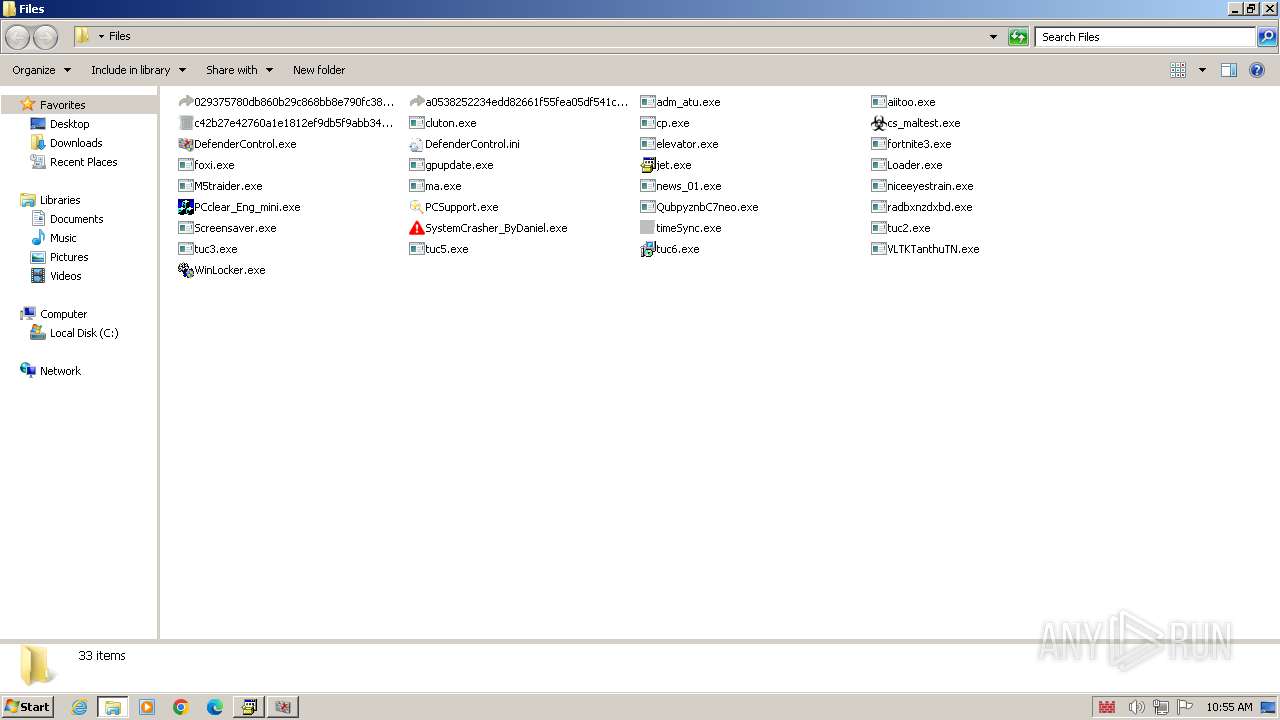Show the preview pane

point(1229,70)
